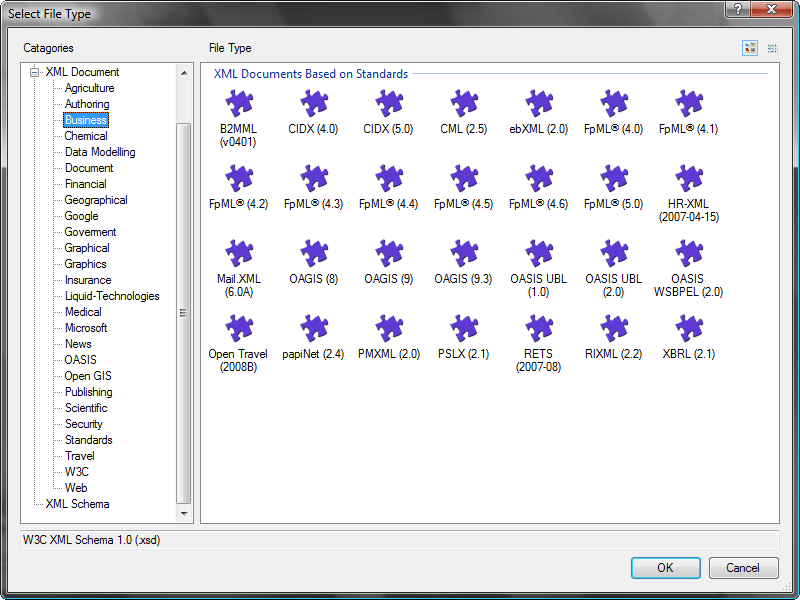Select FpML (4.6) file type

coord(538,179)
